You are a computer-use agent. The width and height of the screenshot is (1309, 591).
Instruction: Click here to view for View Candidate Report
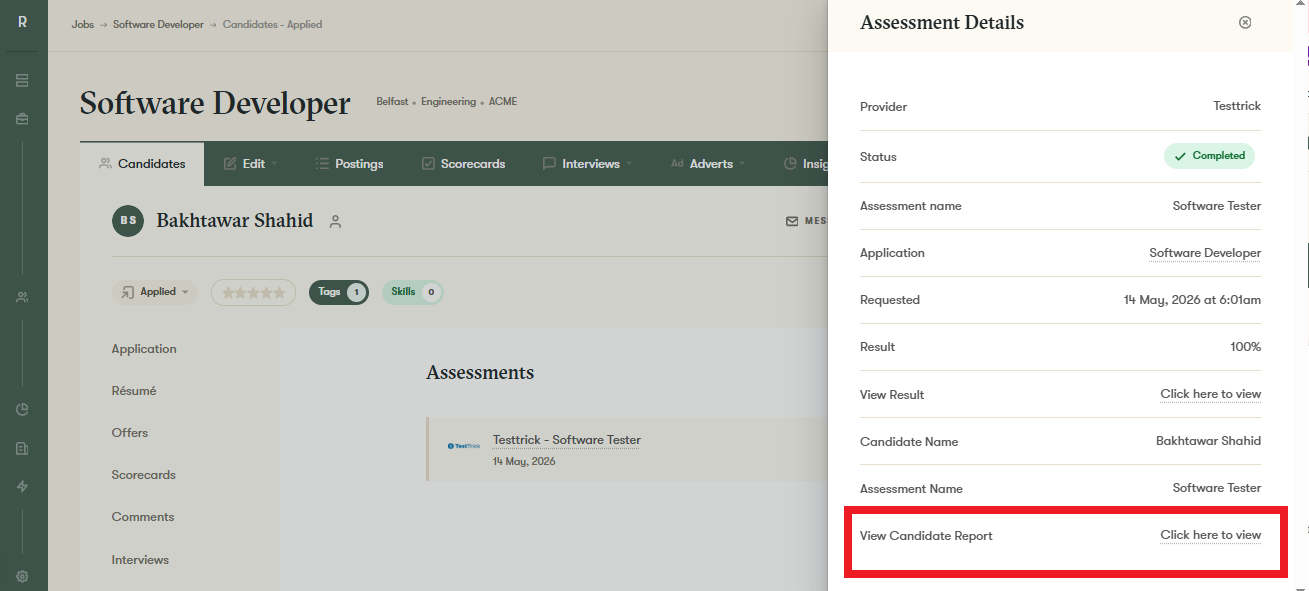pos(1210,535)
